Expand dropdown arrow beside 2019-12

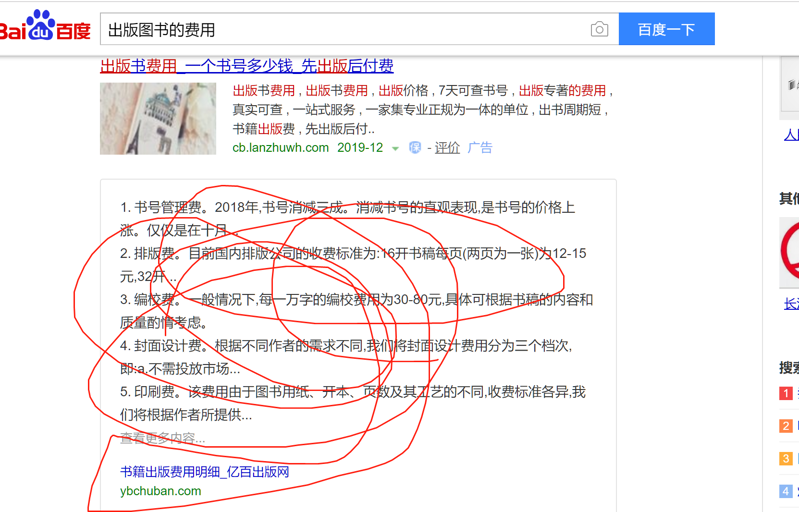[395, 149]
